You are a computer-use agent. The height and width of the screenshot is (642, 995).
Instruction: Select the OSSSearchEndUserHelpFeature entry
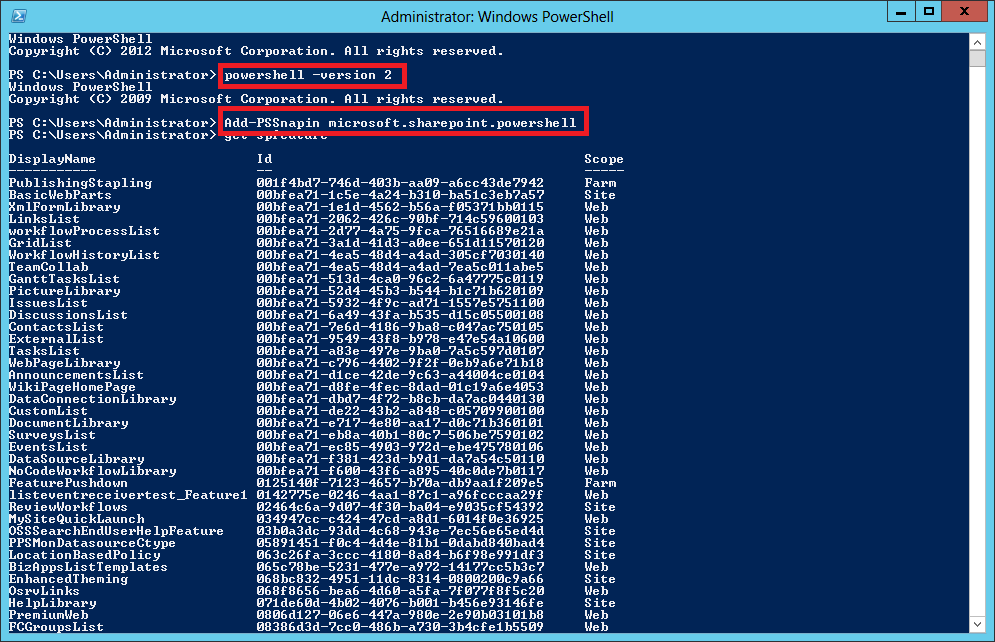116,531
